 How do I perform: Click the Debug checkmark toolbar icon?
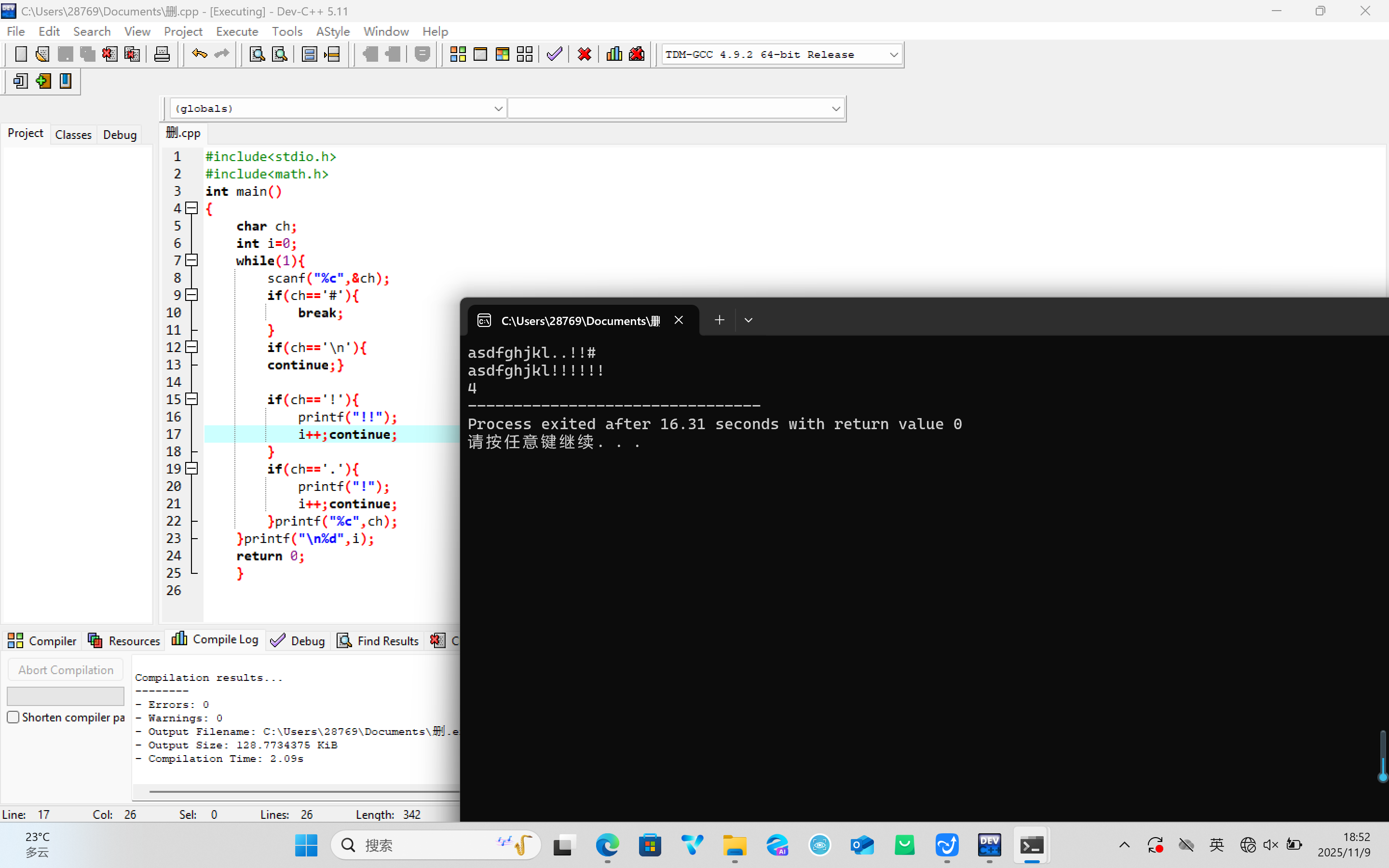[554, 54]
